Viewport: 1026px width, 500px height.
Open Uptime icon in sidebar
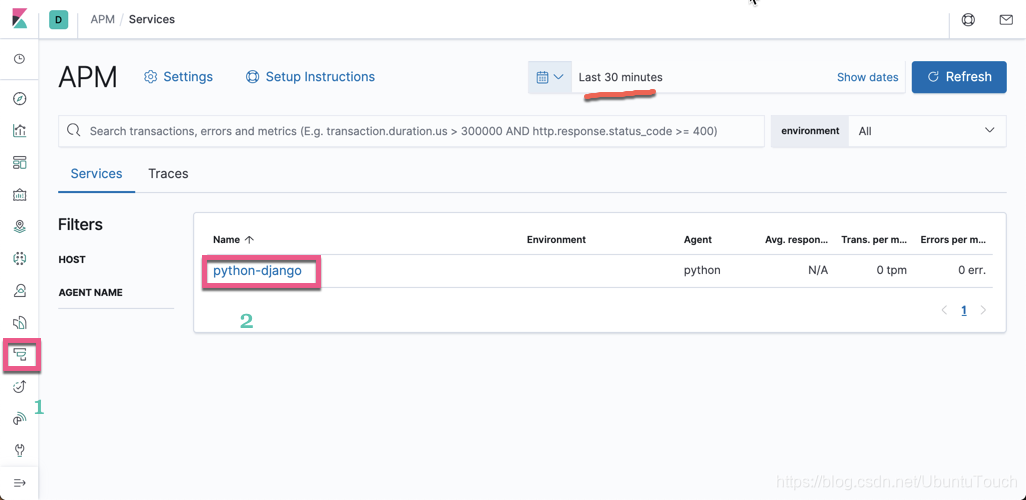[20, 387]
